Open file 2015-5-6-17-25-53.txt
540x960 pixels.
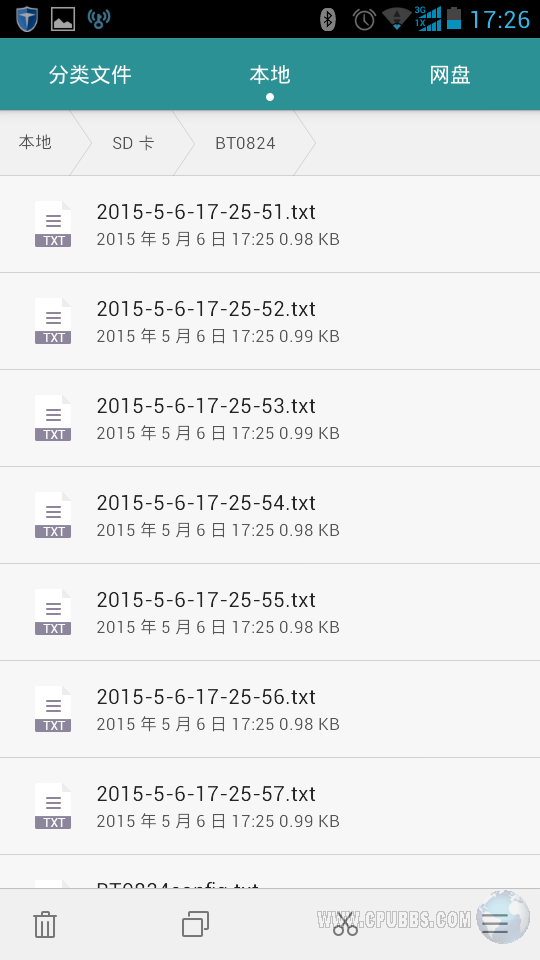click(270, 418)
